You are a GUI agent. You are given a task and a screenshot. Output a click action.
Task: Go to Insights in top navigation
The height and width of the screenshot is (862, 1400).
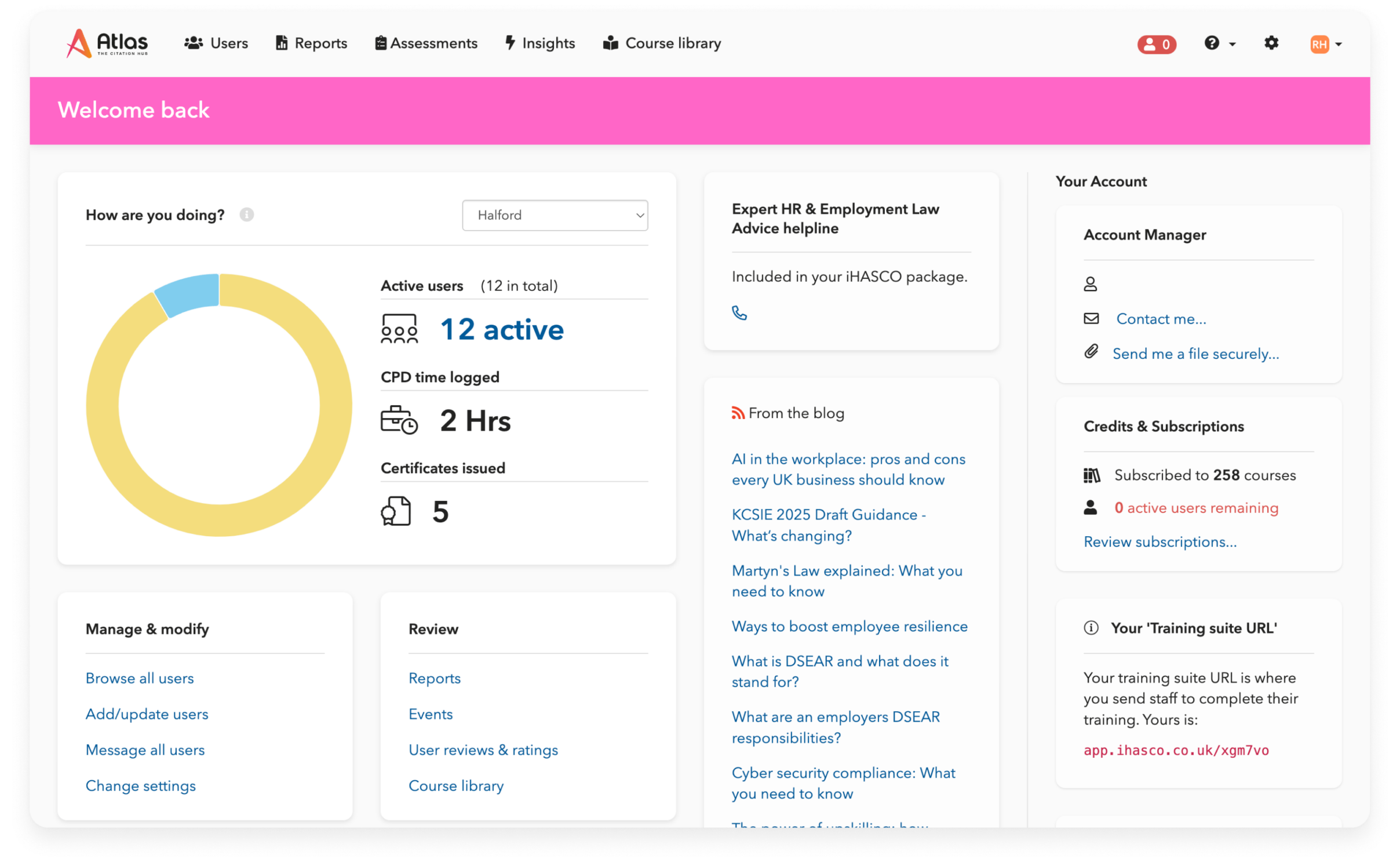point(540,43)
